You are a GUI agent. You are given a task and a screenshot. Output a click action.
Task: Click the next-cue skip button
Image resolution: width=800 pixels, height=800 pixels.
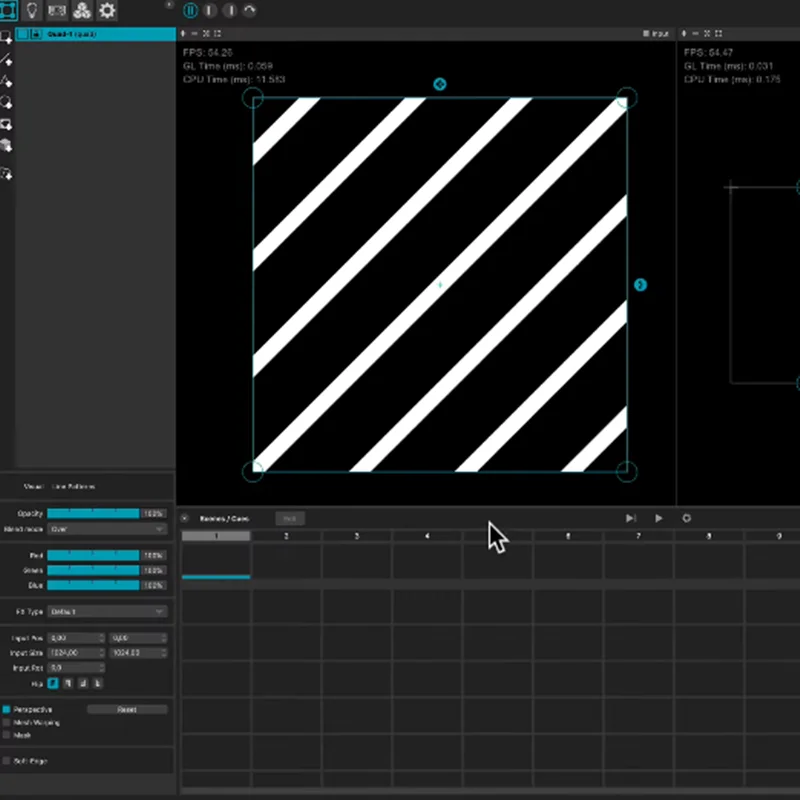[631, 518]
